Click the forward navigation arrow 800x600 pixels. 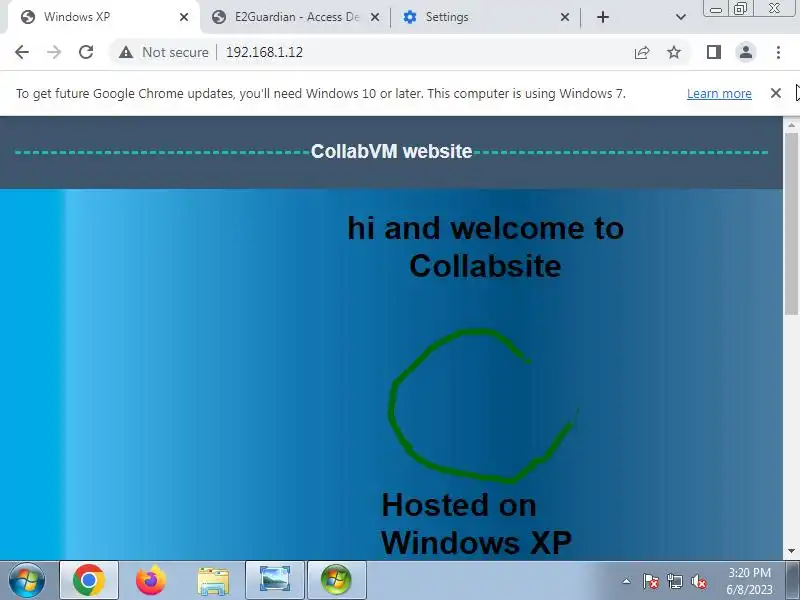[54, 52]
